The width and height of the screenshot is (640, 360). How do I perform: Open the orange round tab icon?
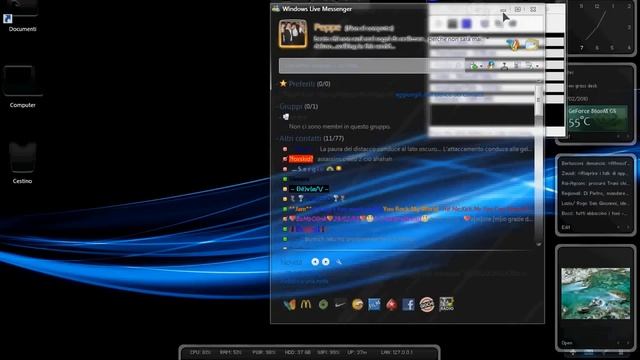coord(357,304)
